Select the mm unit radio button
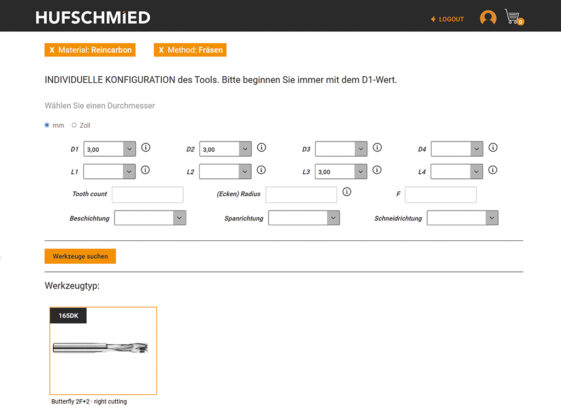 [x=47, y=125]
